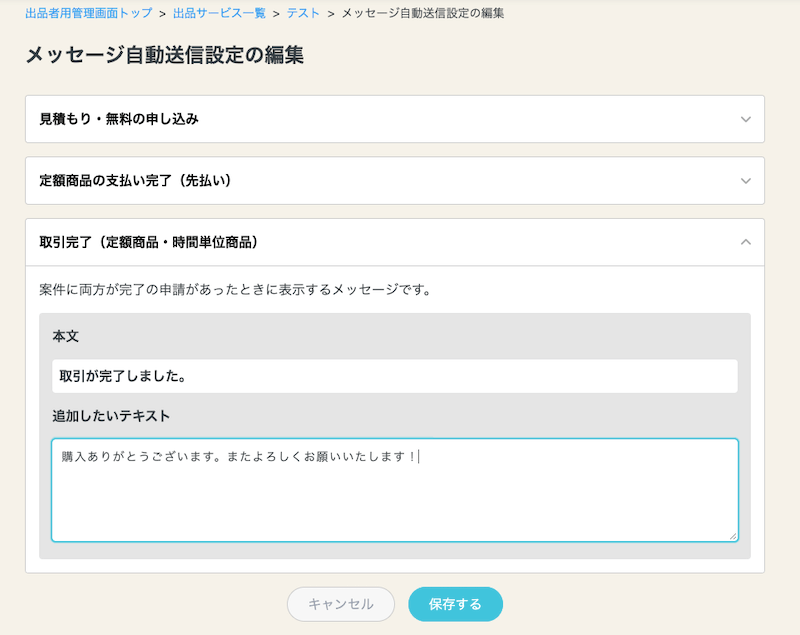Click the description text starting 案件に両方が完了

(x=235, y=290)
